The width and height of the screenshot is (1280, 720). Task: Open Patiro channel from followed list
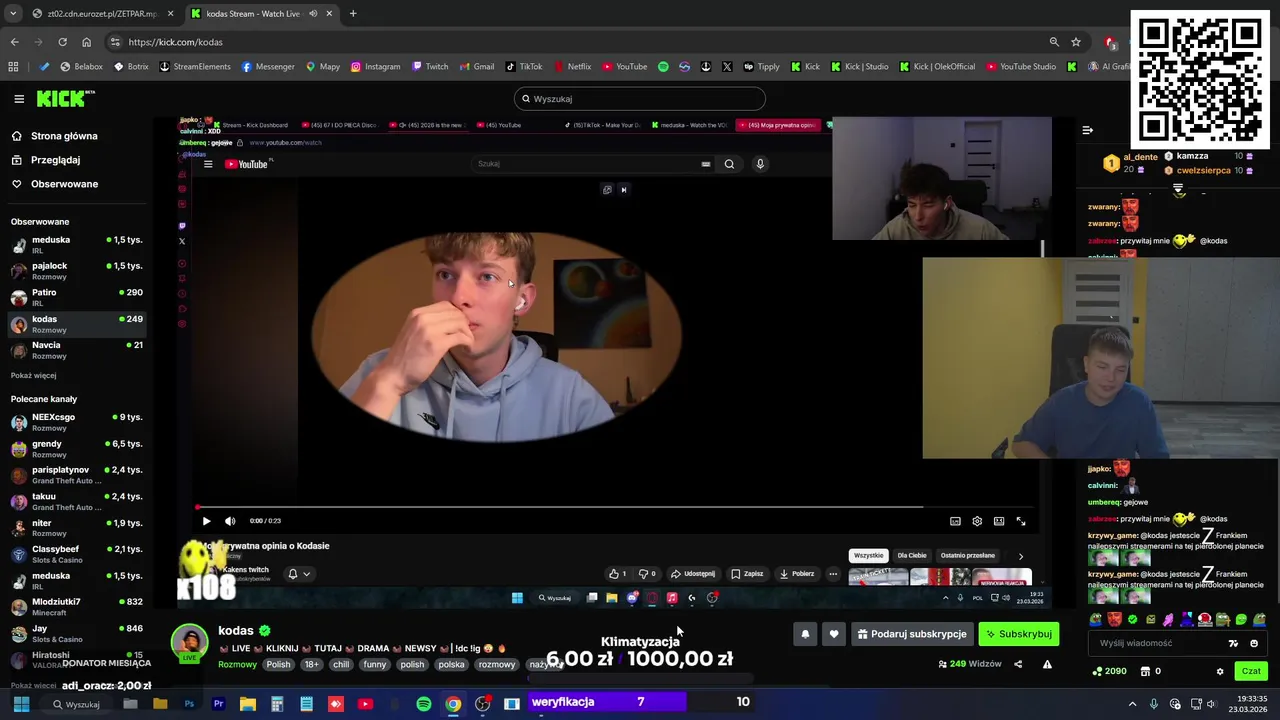[76, 297]
